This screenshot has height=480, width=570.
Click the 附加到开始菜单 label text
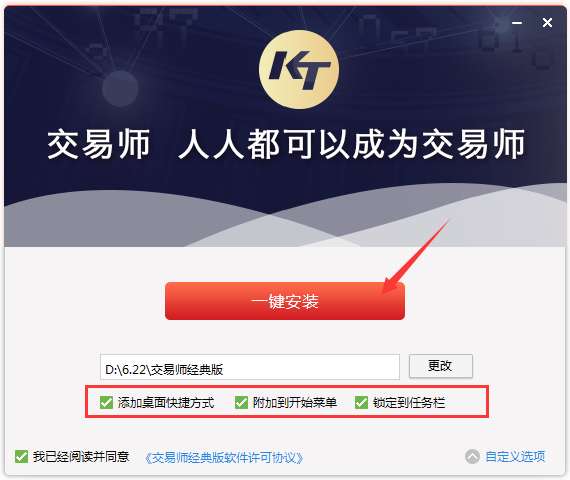tap(295, 403)
